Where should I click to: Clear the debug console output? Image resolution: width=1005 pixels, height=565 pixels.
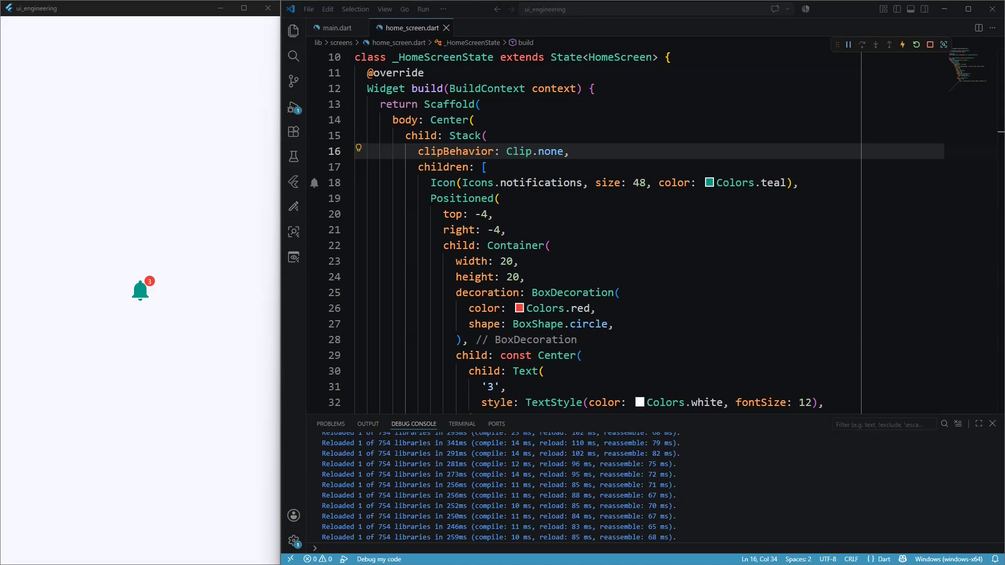958,423
